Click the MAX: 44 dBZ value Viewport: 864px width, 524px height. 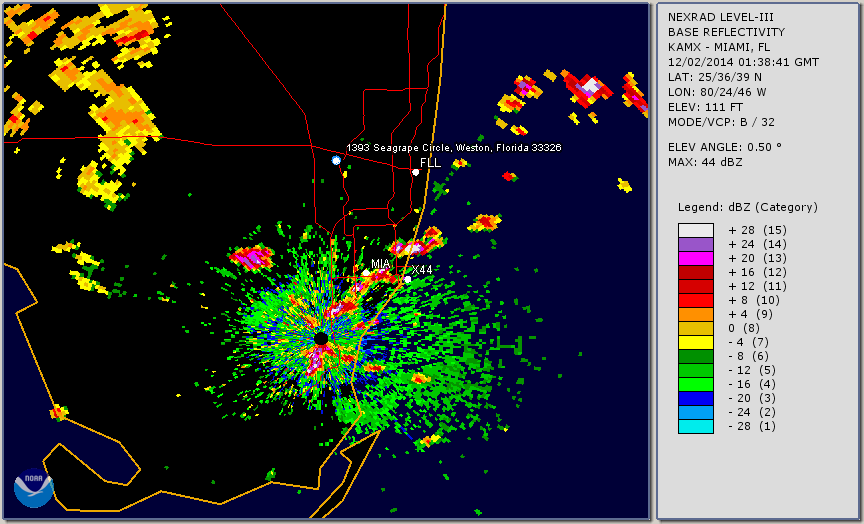tap(705, 162)
